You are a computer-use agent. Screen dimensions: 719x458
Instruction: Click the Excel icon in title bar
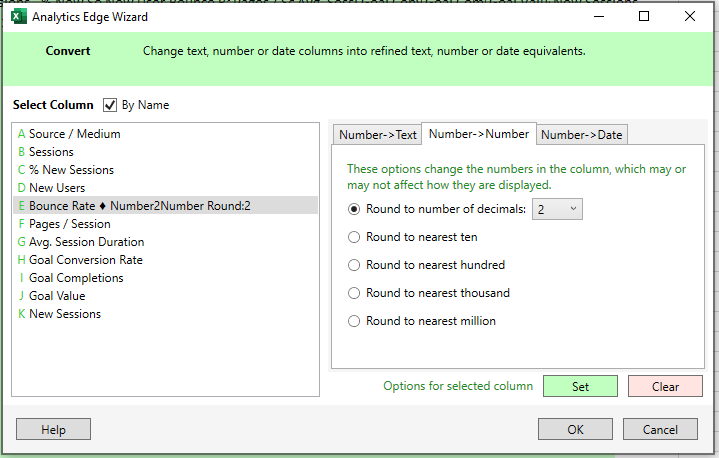point(16,16)
